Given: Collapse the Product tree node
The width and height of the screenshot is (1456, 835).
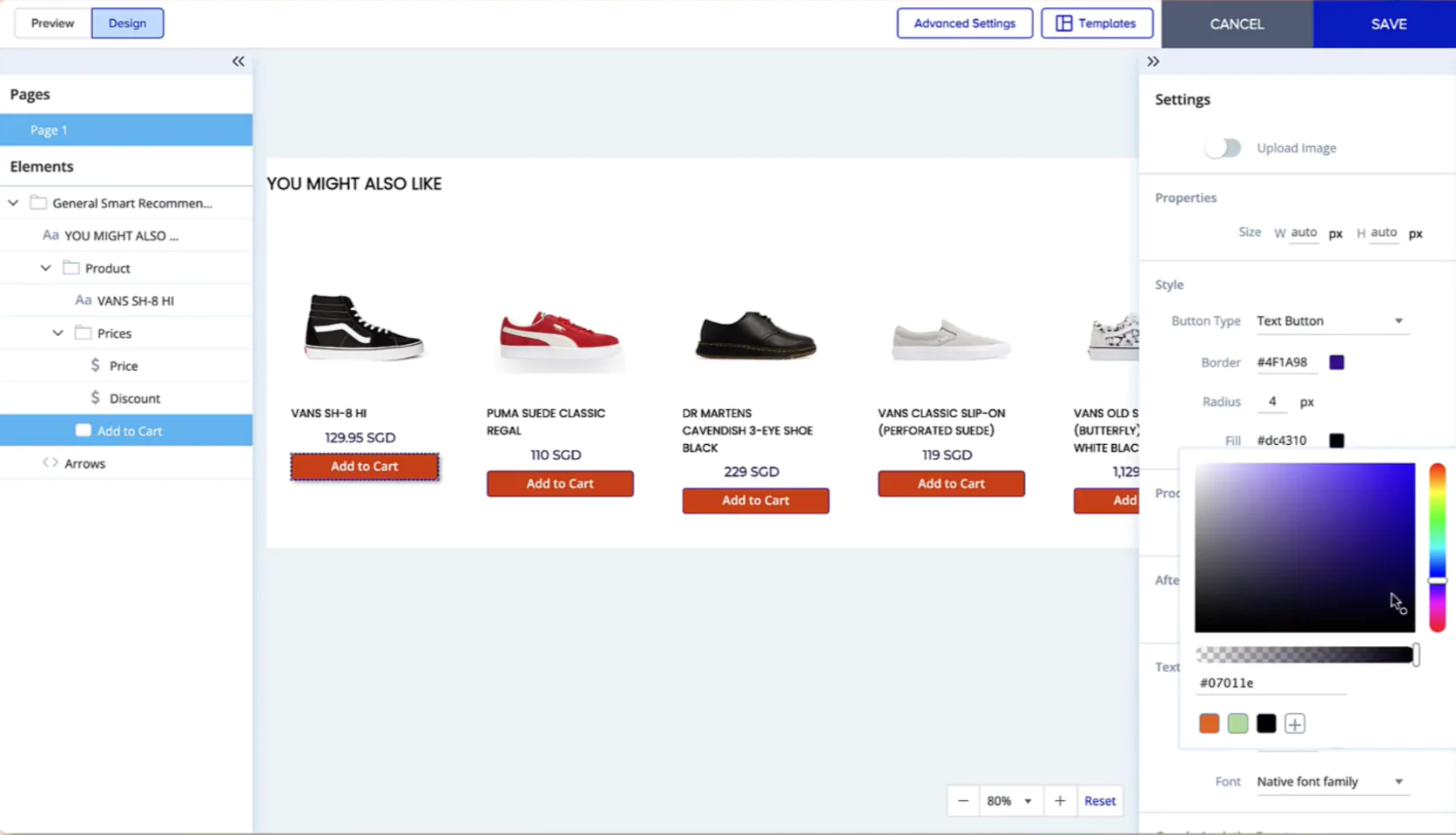Looking at the screenshot, I should [45, 268].
